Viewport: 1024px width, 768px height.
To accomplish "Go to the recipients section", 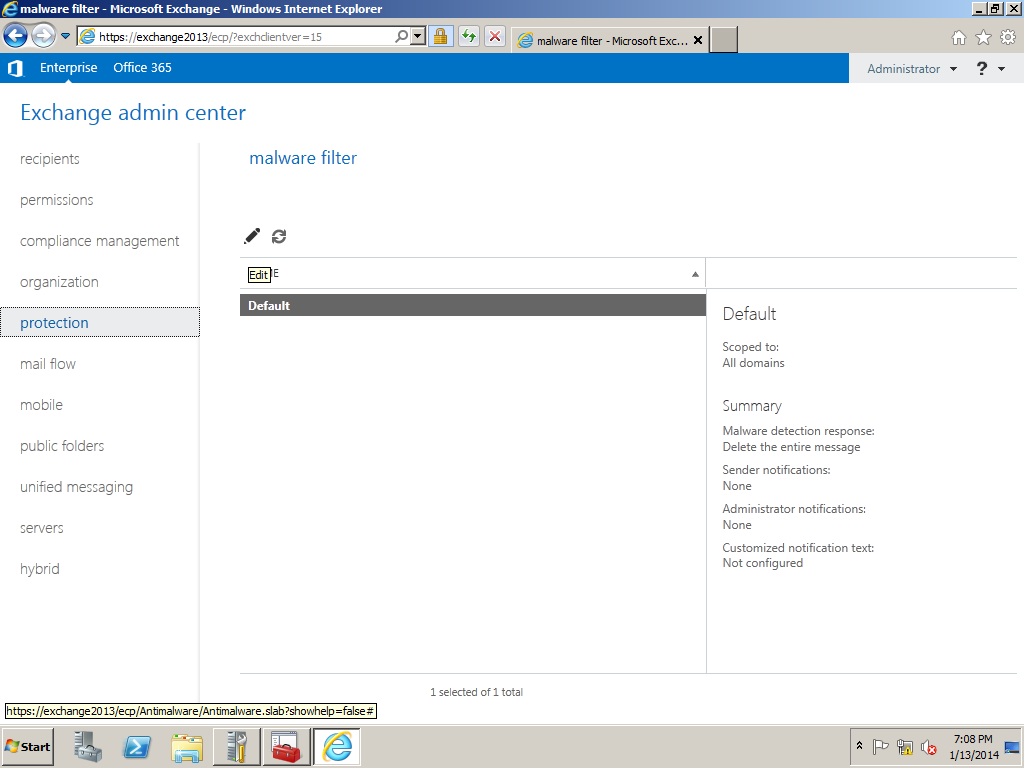I will tap(50, 159).
